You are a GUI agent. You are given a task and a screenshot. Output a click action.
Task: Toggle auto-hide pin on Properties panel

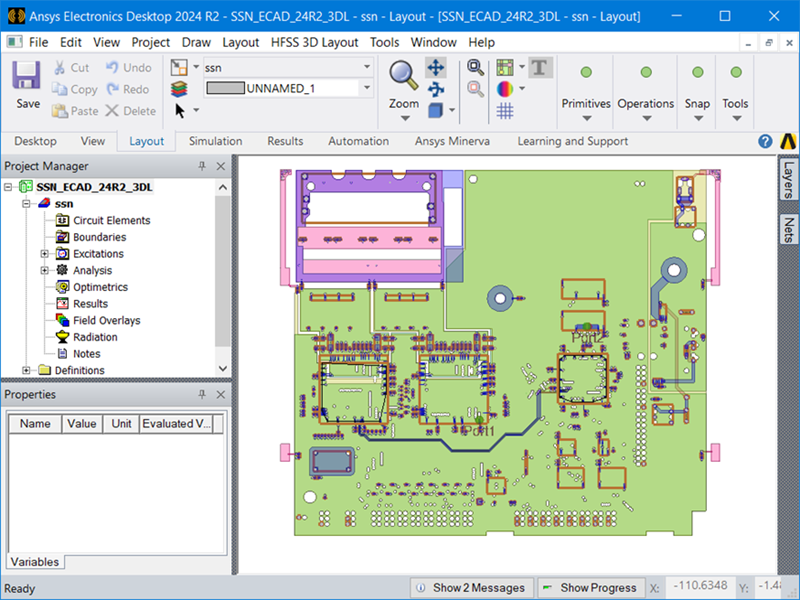click(203, 394)
